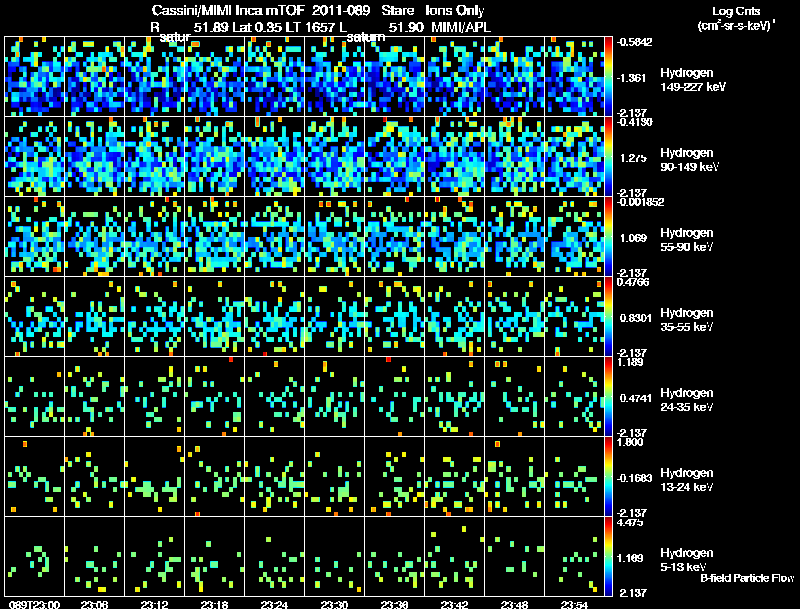Open the Hydrogen 13-24 keV panel at 23:48
Viewport: 800px width, 609px height.
tap(514, 477)
